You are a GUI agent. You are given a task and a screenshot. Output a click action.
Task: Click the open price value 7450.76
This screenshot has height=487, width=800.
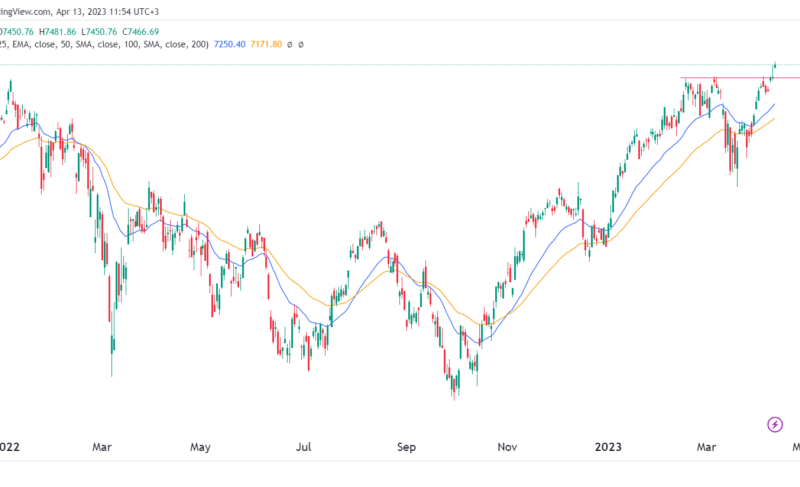(18, 32)
